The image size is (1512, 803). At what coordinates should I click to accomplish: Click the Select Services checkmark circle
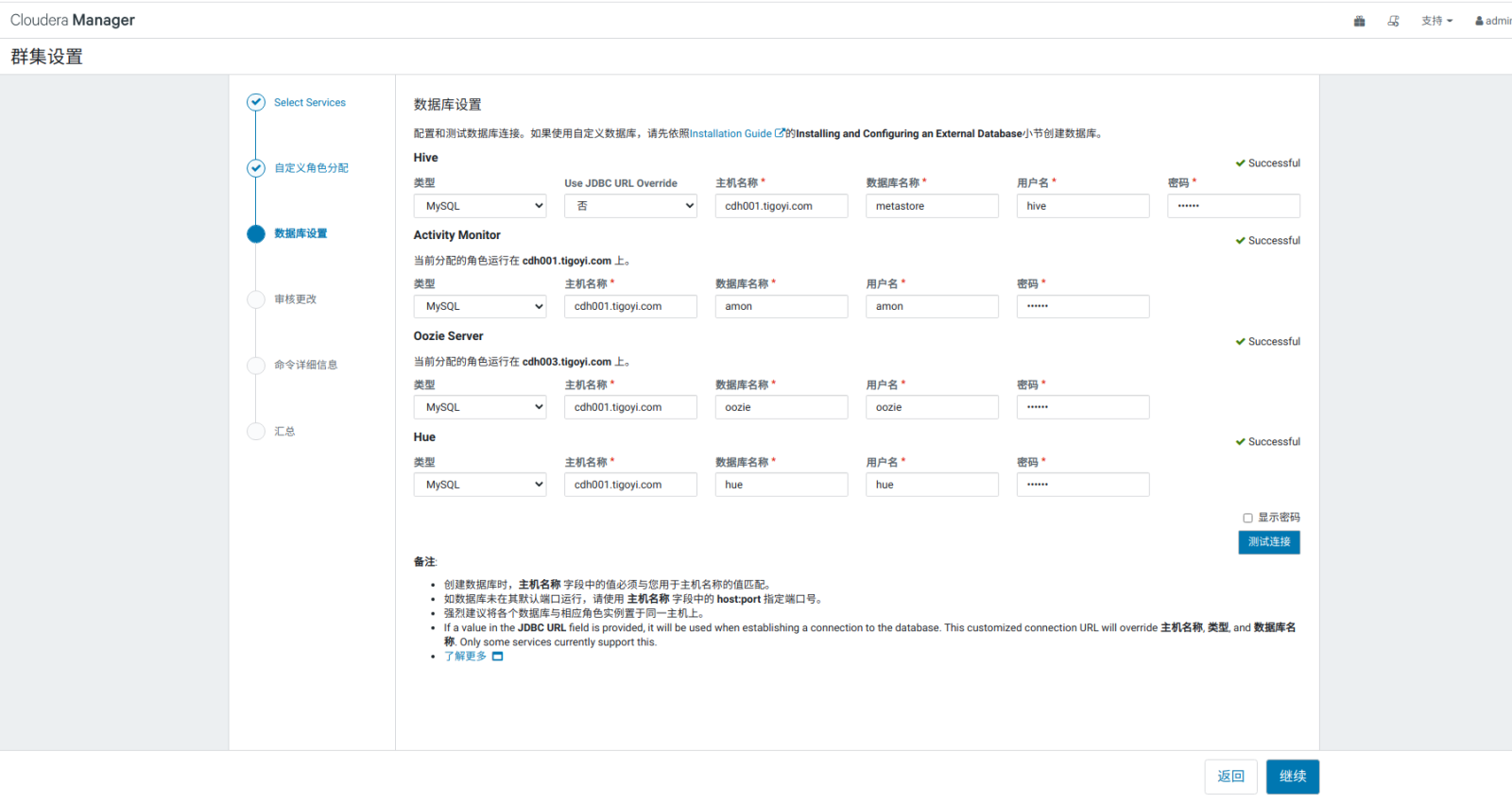point(256,102)
